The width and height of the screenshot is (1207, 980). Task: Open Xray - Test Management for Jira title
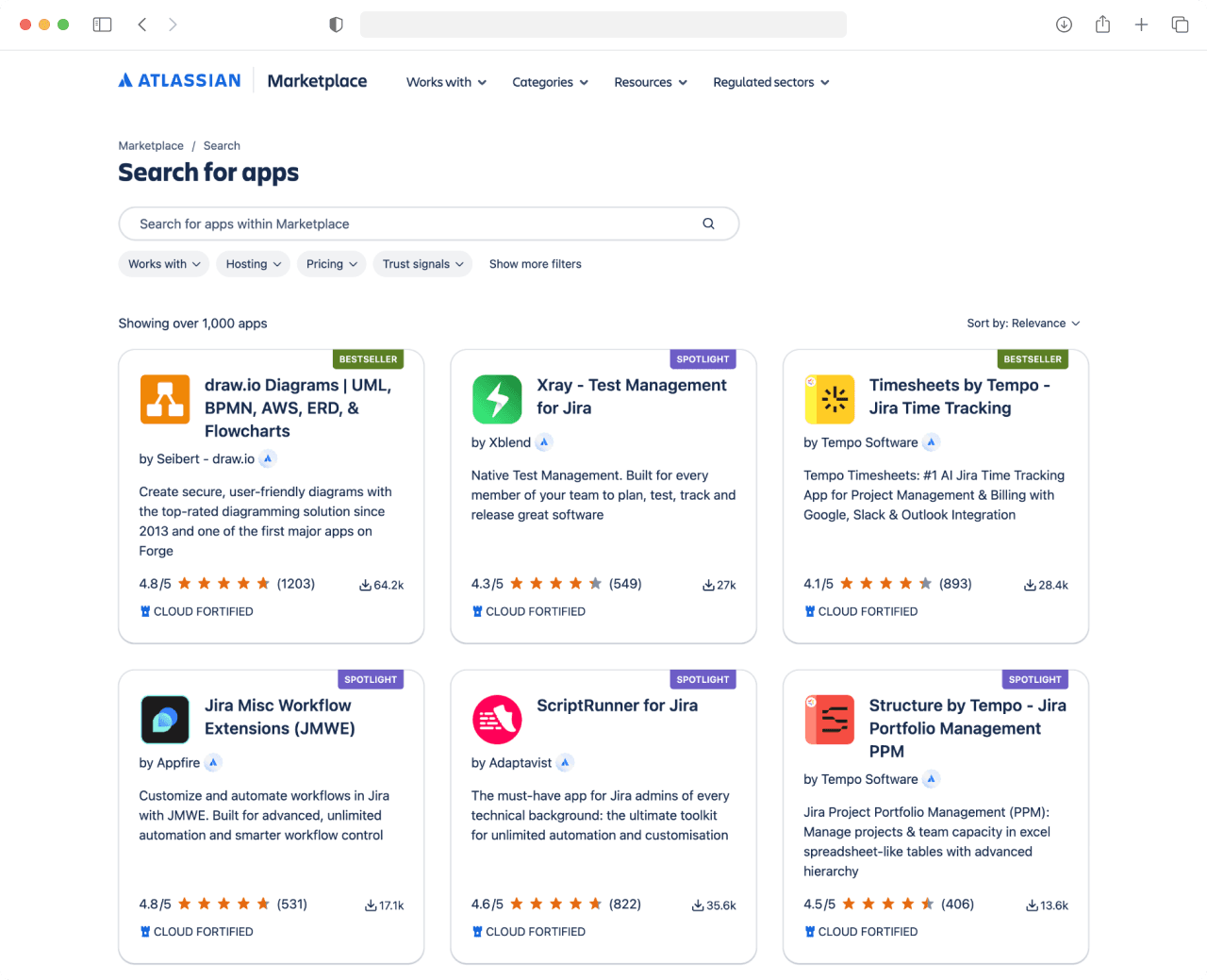coord(632,396)
